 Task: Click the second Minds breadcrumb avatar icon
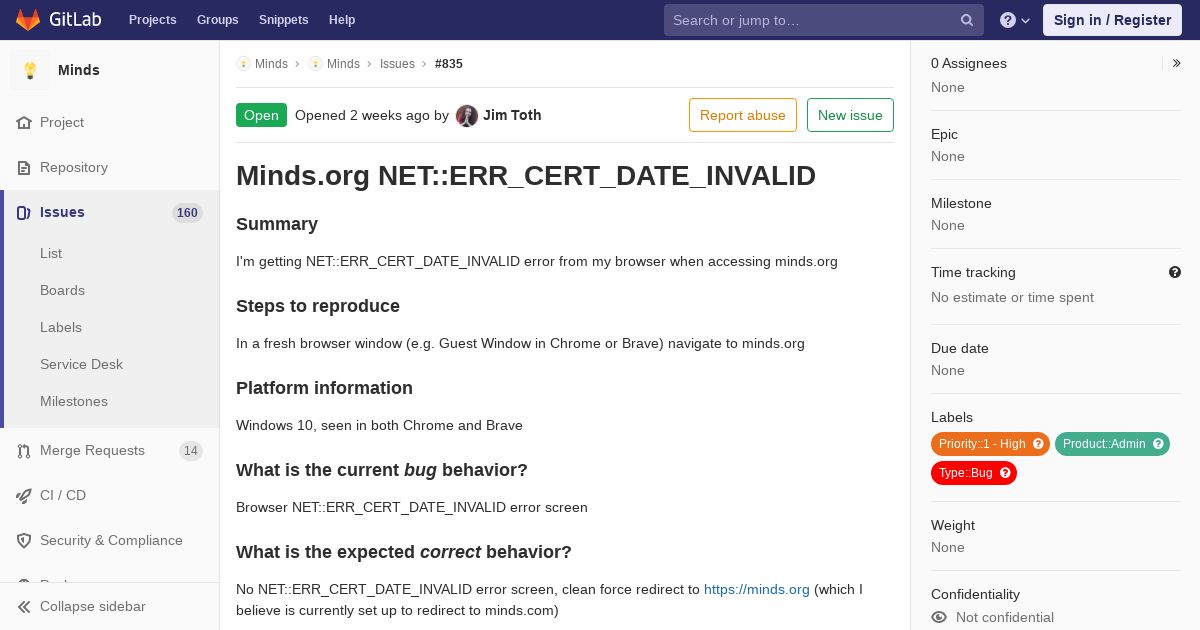[315, 63]
